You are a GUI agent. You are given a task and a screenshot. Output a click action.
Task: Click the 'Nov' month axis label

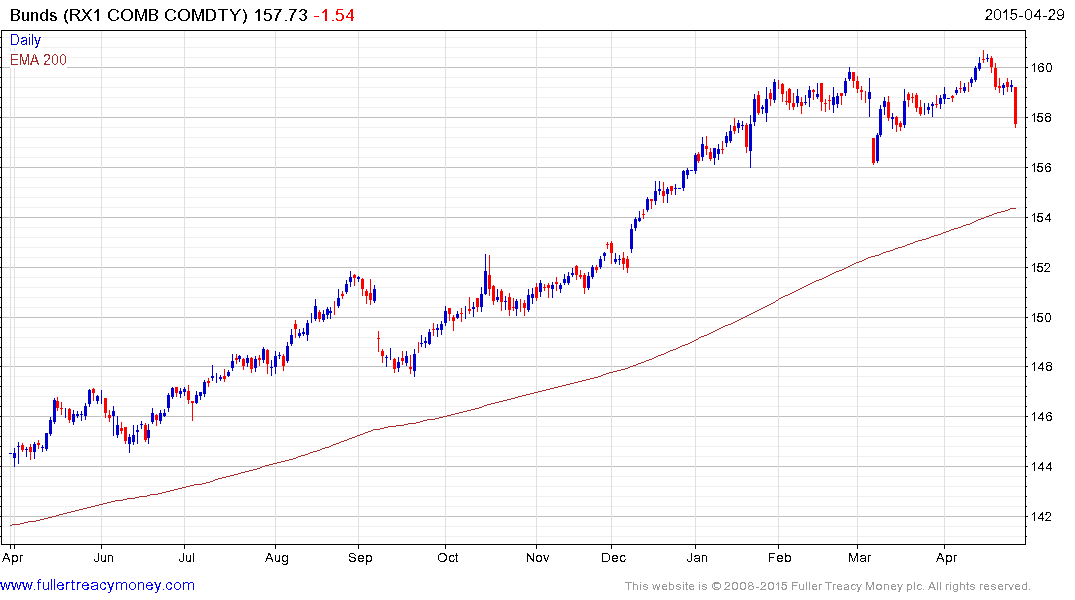[538, 557]
